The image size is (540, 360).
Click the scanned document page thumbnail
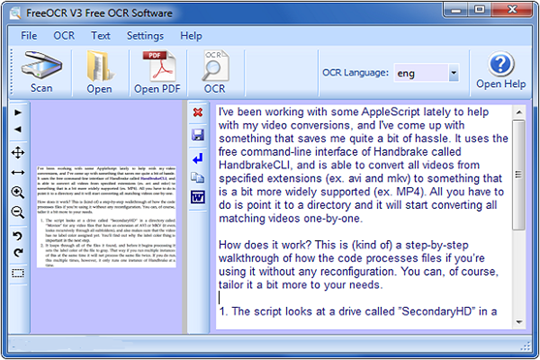click(x=106, y=217)
